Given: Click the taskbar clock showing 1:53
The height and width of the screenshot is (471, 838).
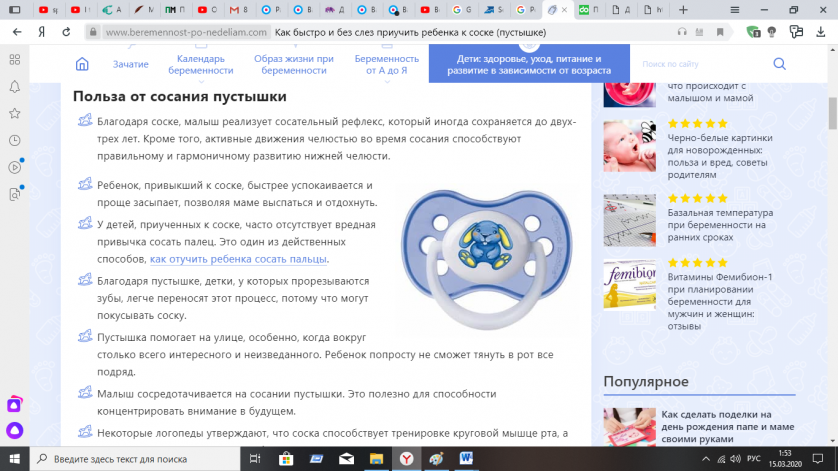Looking at the screenshot, I should pos(785,459).
